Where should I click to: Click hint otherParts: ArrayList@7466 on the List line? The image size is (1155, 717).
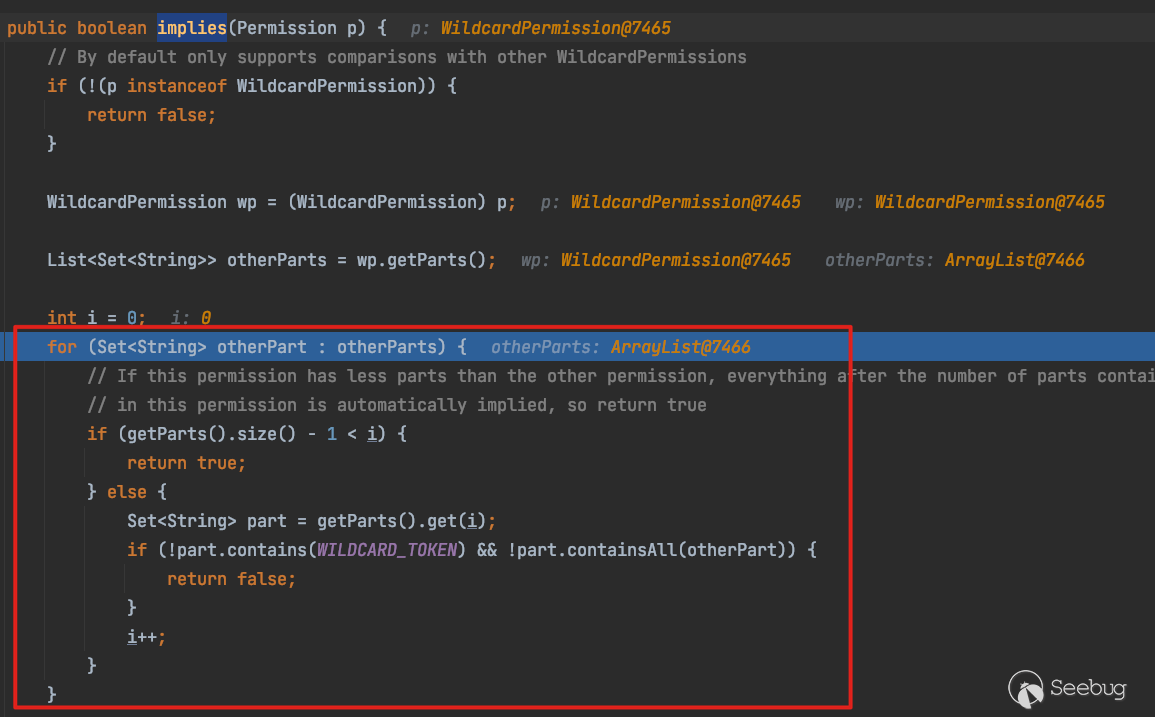[955, 260]
